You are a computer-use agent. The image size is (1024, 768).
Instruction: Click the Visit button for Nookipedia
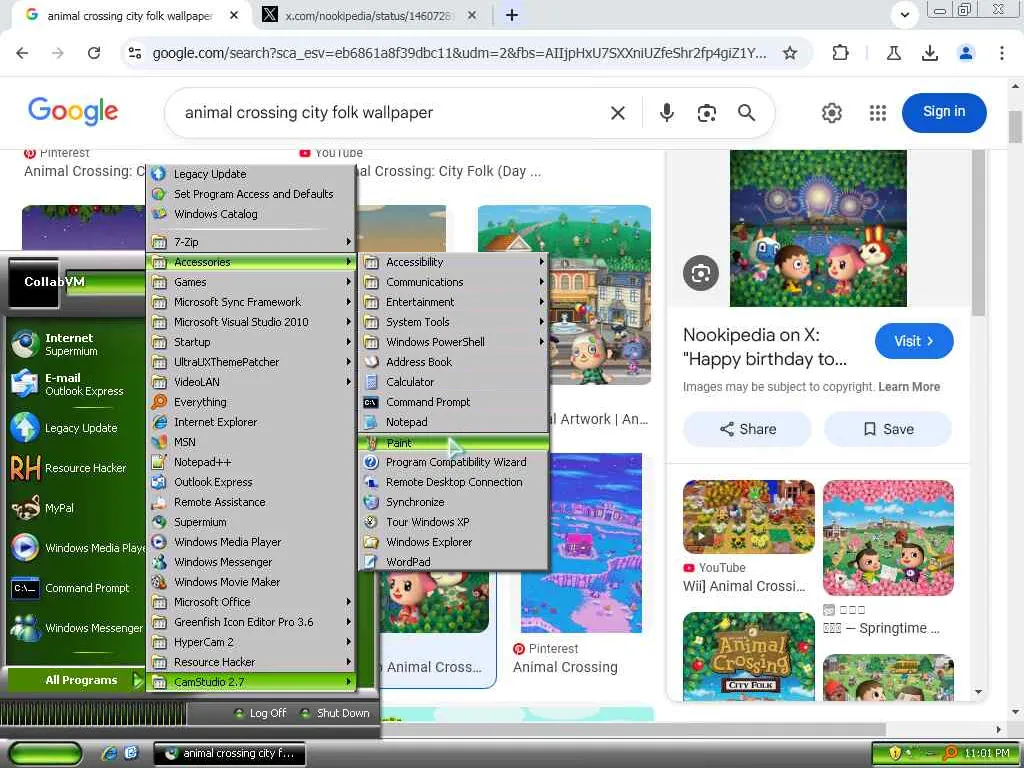914,341
